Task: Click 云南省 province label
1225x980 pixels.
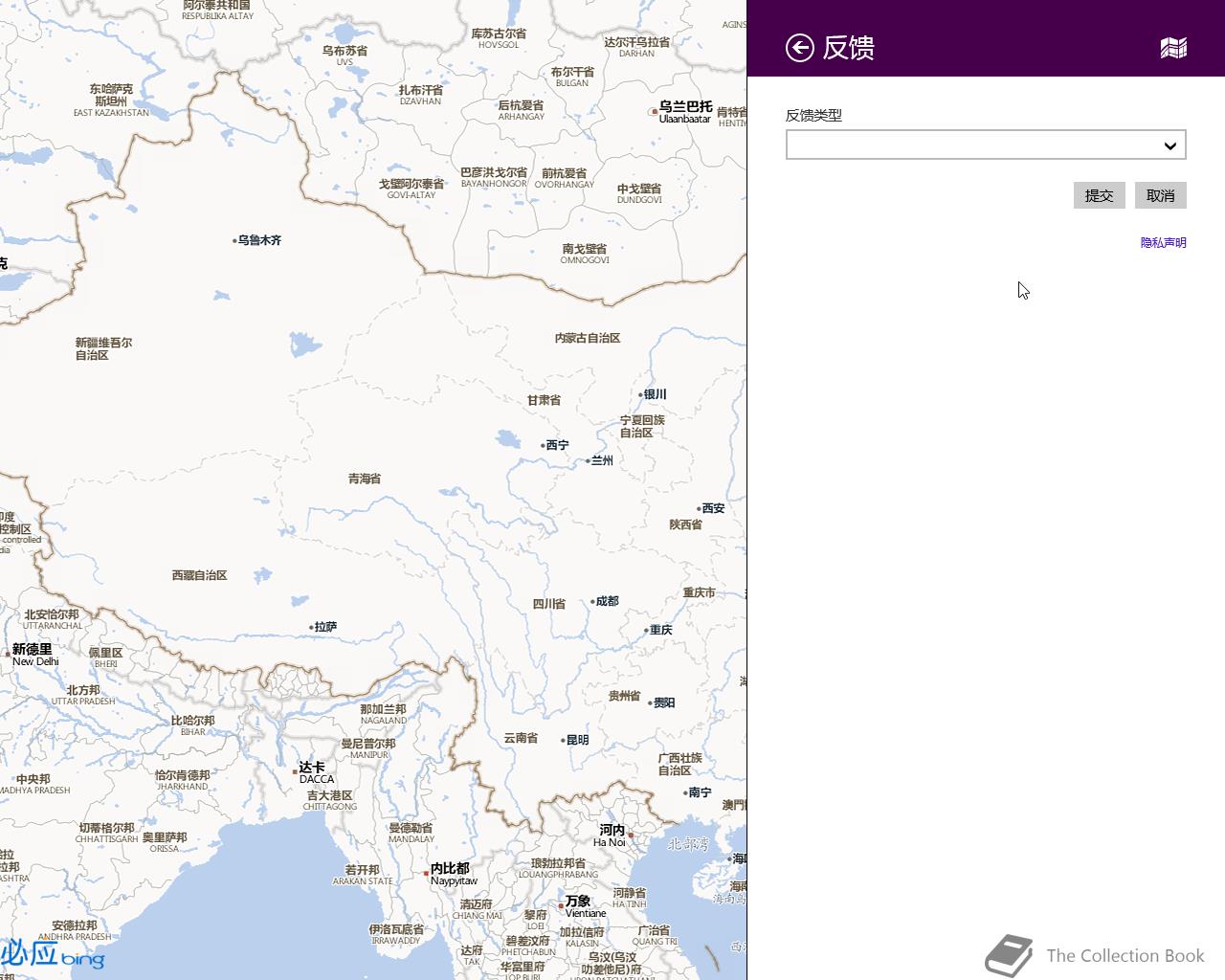Action: [x=521, y=738]
